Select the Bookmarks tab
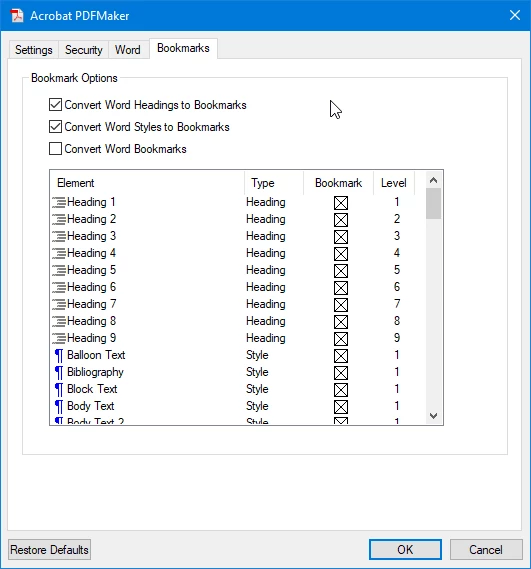The image size is (531, 569). click(183, 48)
